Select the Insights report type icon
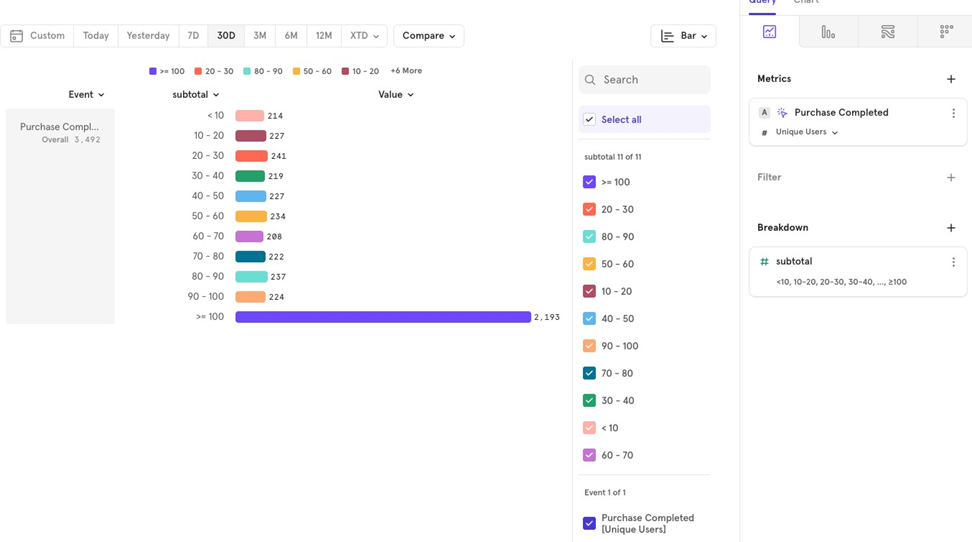The image size is (972, 542). pyautogui.click(x=769, y=32)
